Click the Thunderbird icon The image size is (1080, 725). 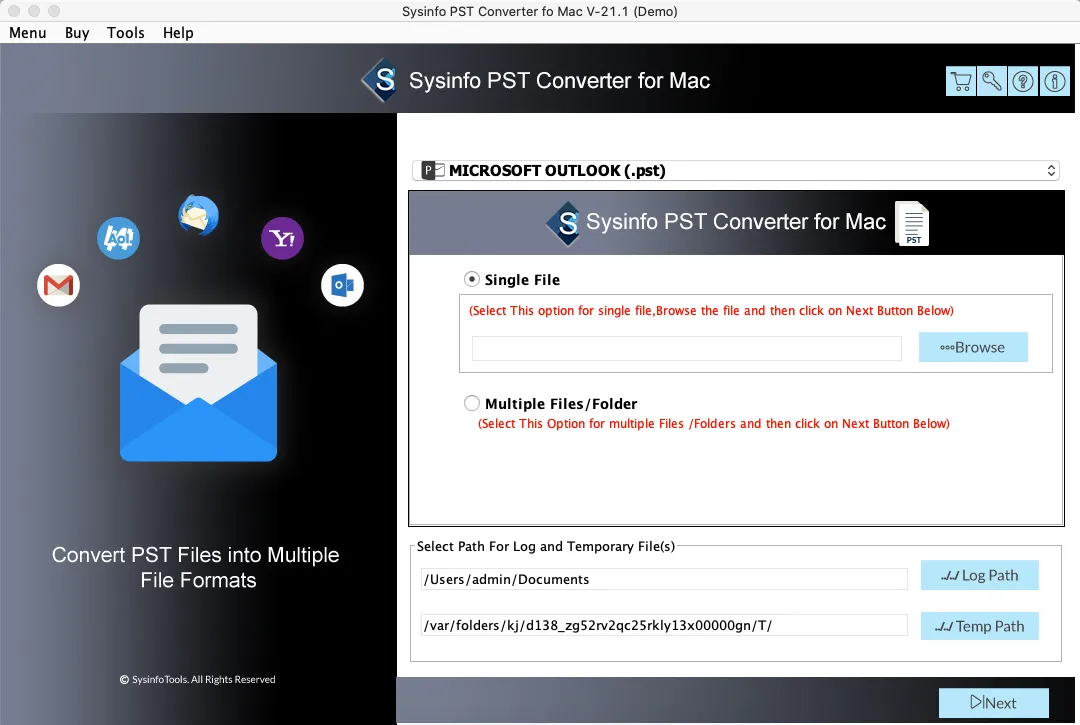pyautogui.click(x=198, y=216)
